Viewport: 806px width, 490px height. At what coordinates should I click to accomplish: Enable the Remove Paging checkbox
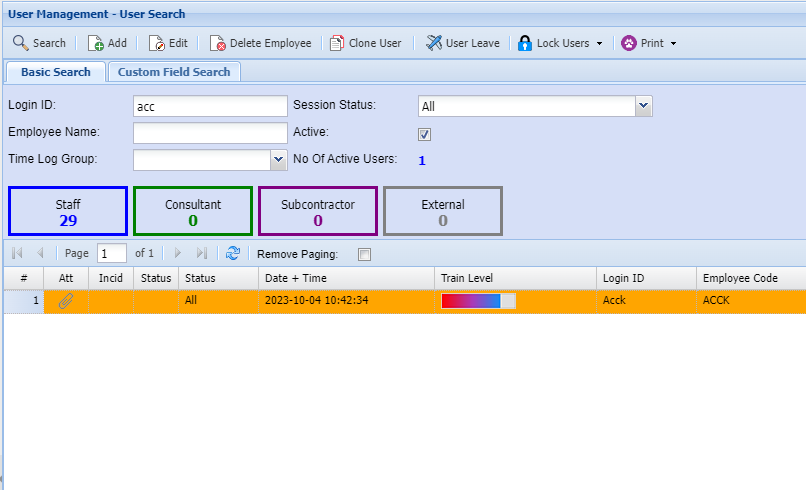click(x=364, y=255)
